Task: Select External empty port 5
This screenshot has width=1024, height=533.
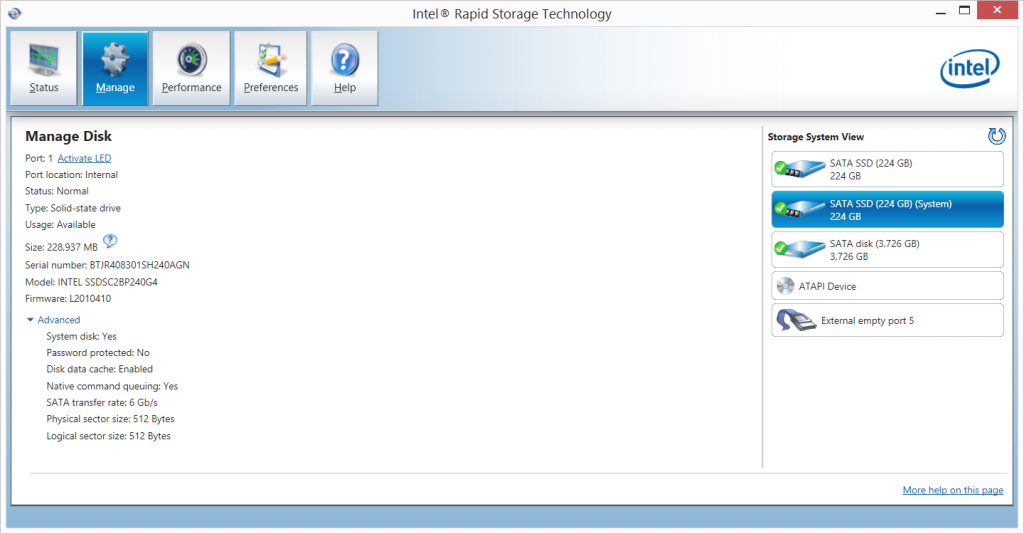Action: (887, 321)
